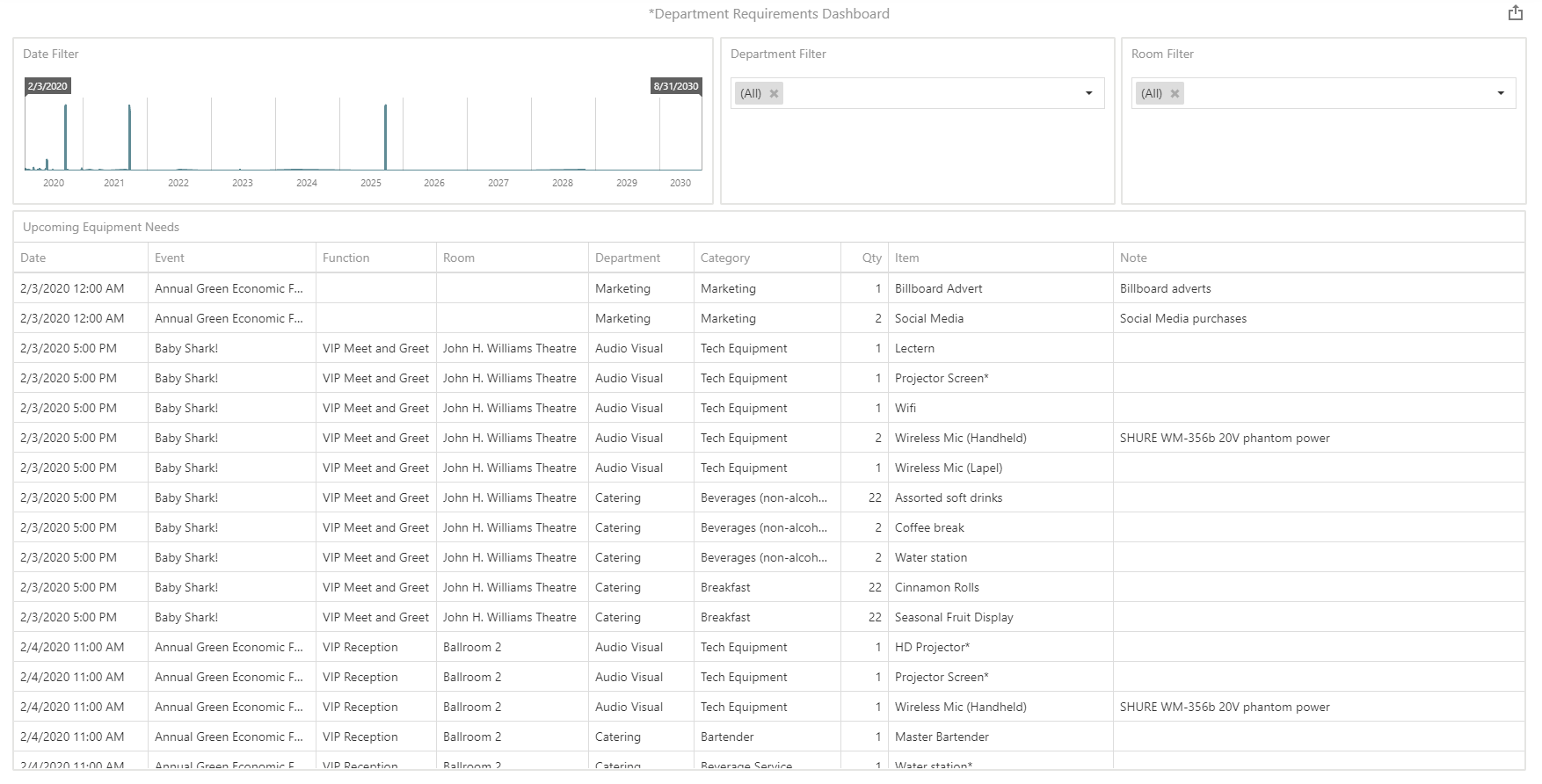Click the Department Requirements Dashboard title
Image resolution: width=1542 pixels, height=784 pixels.
pos(769,13)
